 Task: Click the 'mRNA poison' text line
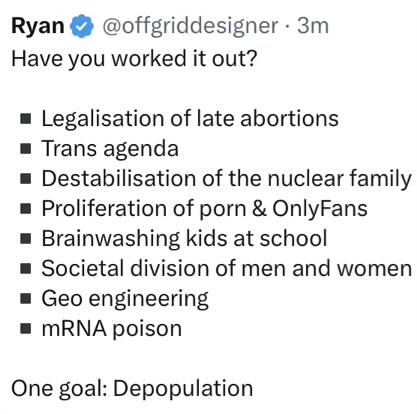click(x=112, y=329)
